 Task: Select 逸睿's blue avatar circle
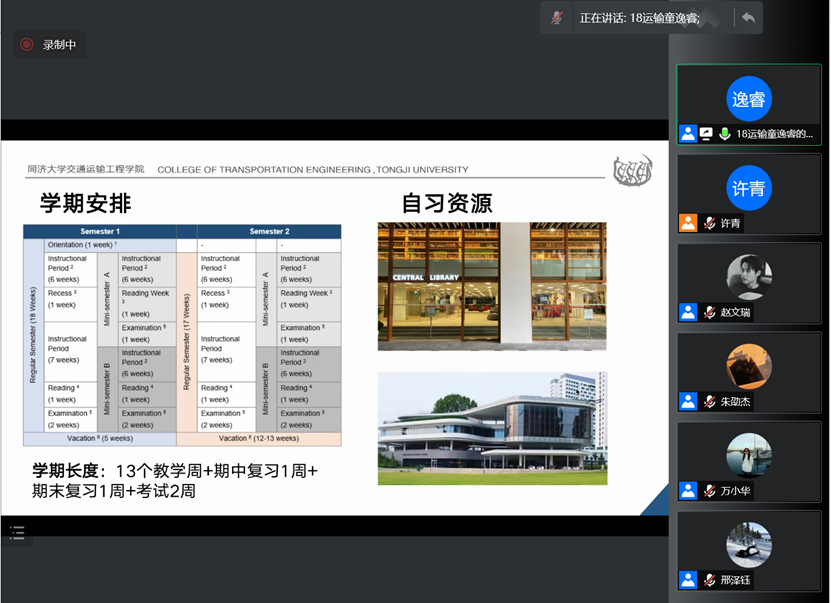(749, 99)
